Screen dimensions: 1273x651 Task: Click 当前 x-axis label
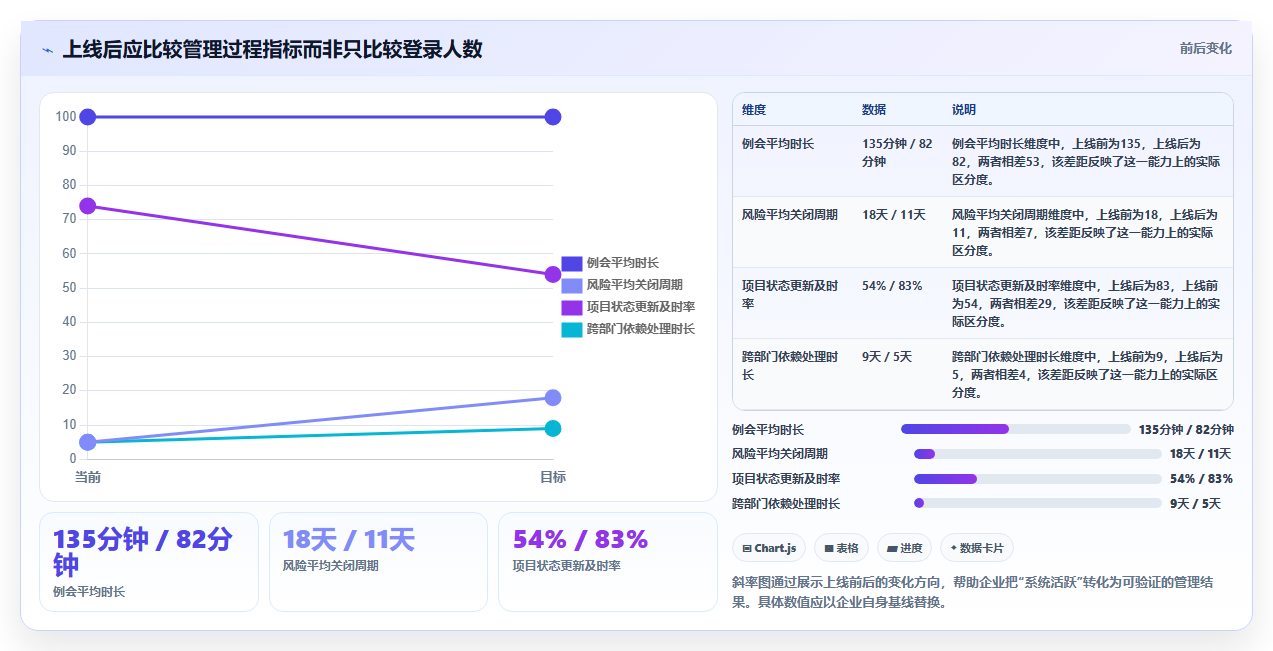[x=87, y=478]
